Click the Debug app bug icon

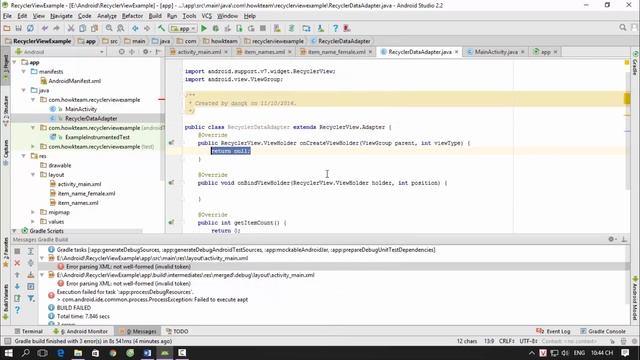click(216, 28)
